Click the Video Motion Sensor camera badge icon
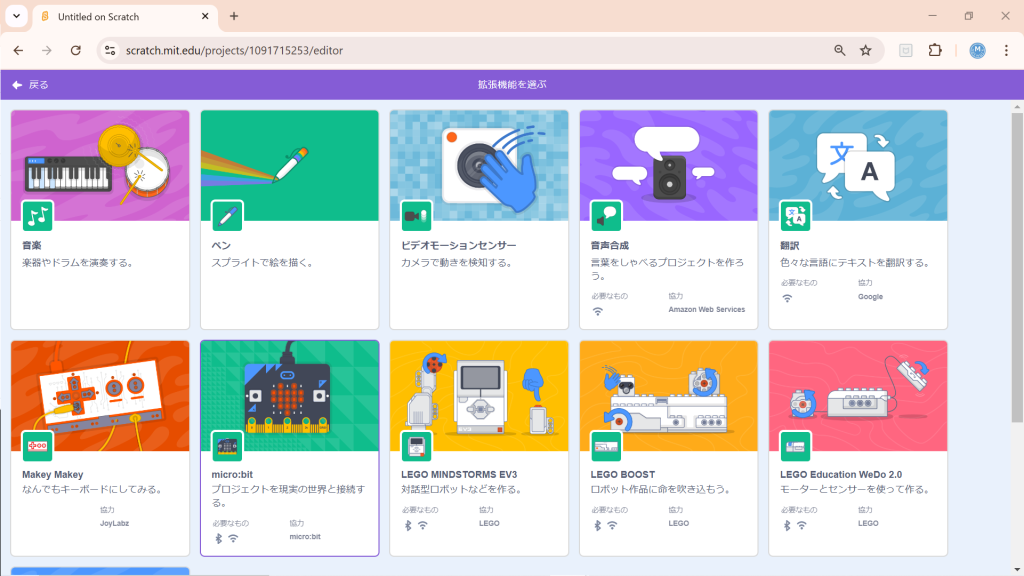 pos(416,215)
